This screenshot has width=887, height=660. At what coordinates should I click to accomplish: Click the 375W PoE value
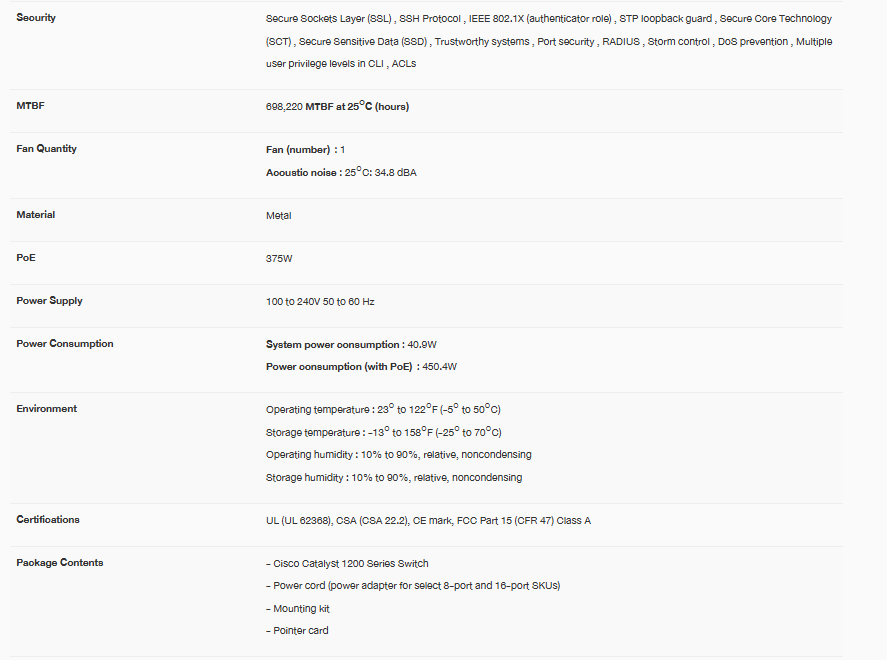pos(279,258)
